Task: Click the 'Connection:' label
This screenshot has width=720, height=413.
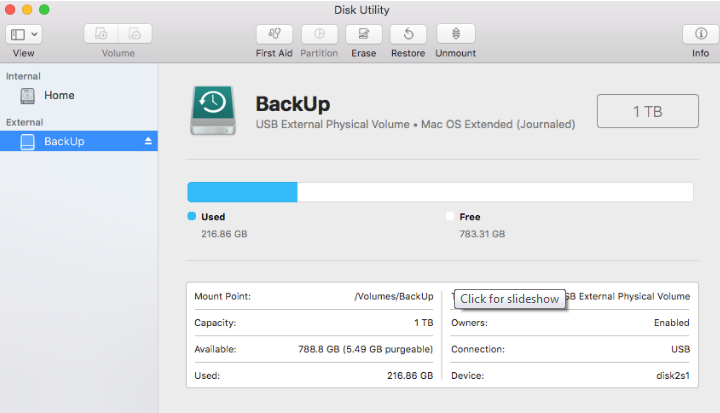Action: 478,349
